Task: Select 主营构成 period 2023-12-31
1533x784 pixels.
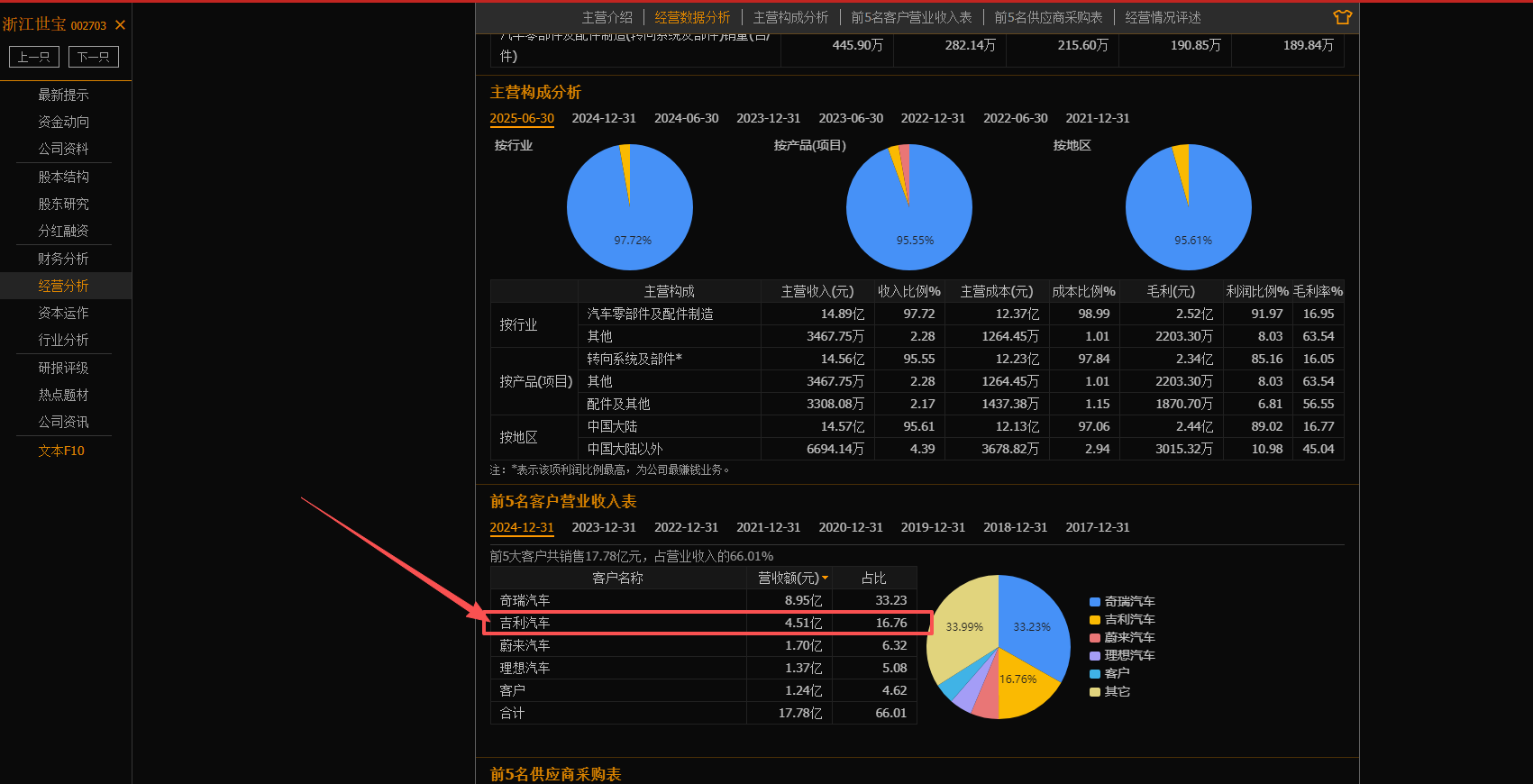Action: 769,118
